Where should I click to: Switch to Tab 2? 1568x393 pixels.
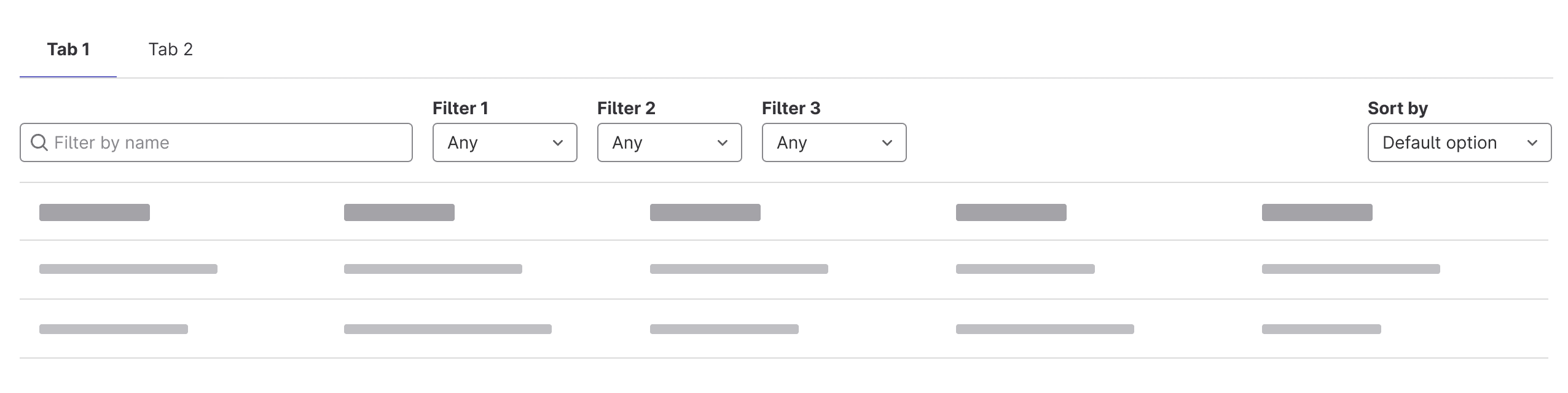(x=170, y=49)
